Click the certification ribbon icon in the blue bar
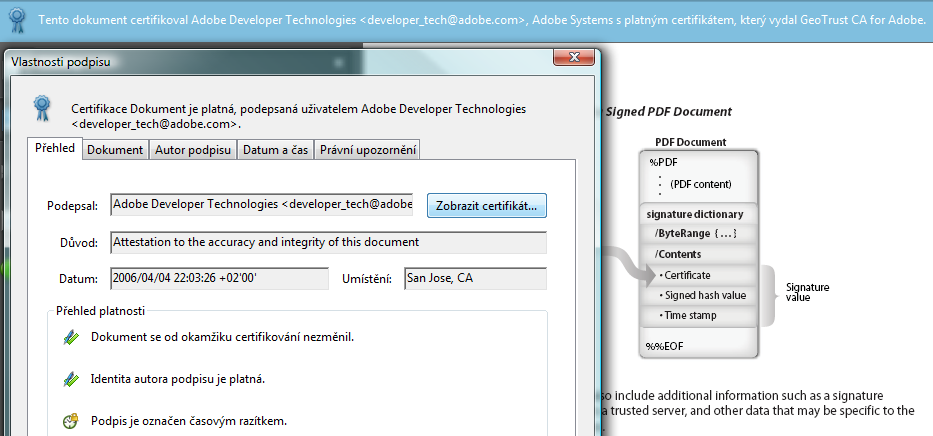This screenshot has height=436, width=933. pyautogui.click(x=17, y=20)
